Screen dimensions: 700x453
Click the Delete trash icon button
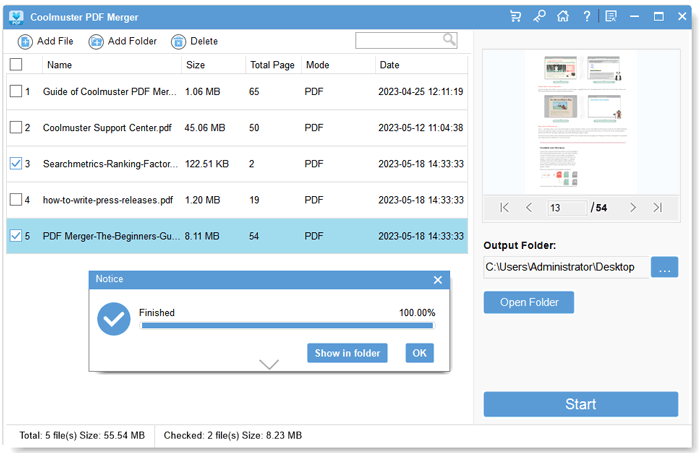click(x=178, y=42)
